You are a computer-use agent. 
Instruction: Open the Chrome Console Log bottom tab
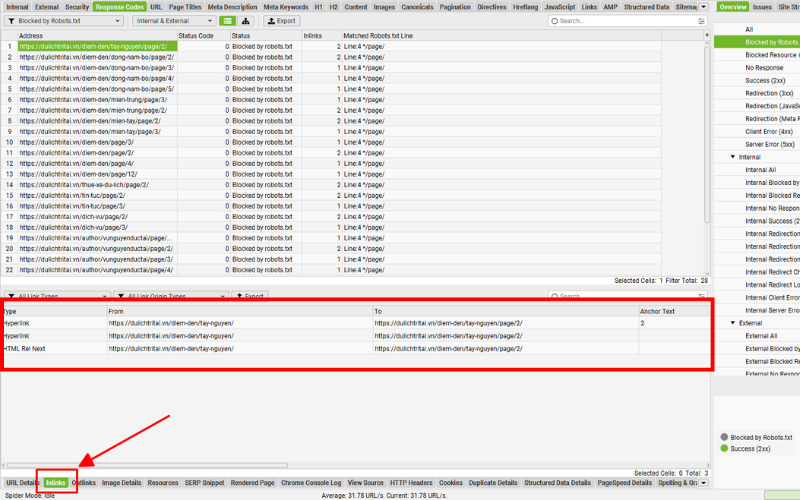tap(311, 483)
